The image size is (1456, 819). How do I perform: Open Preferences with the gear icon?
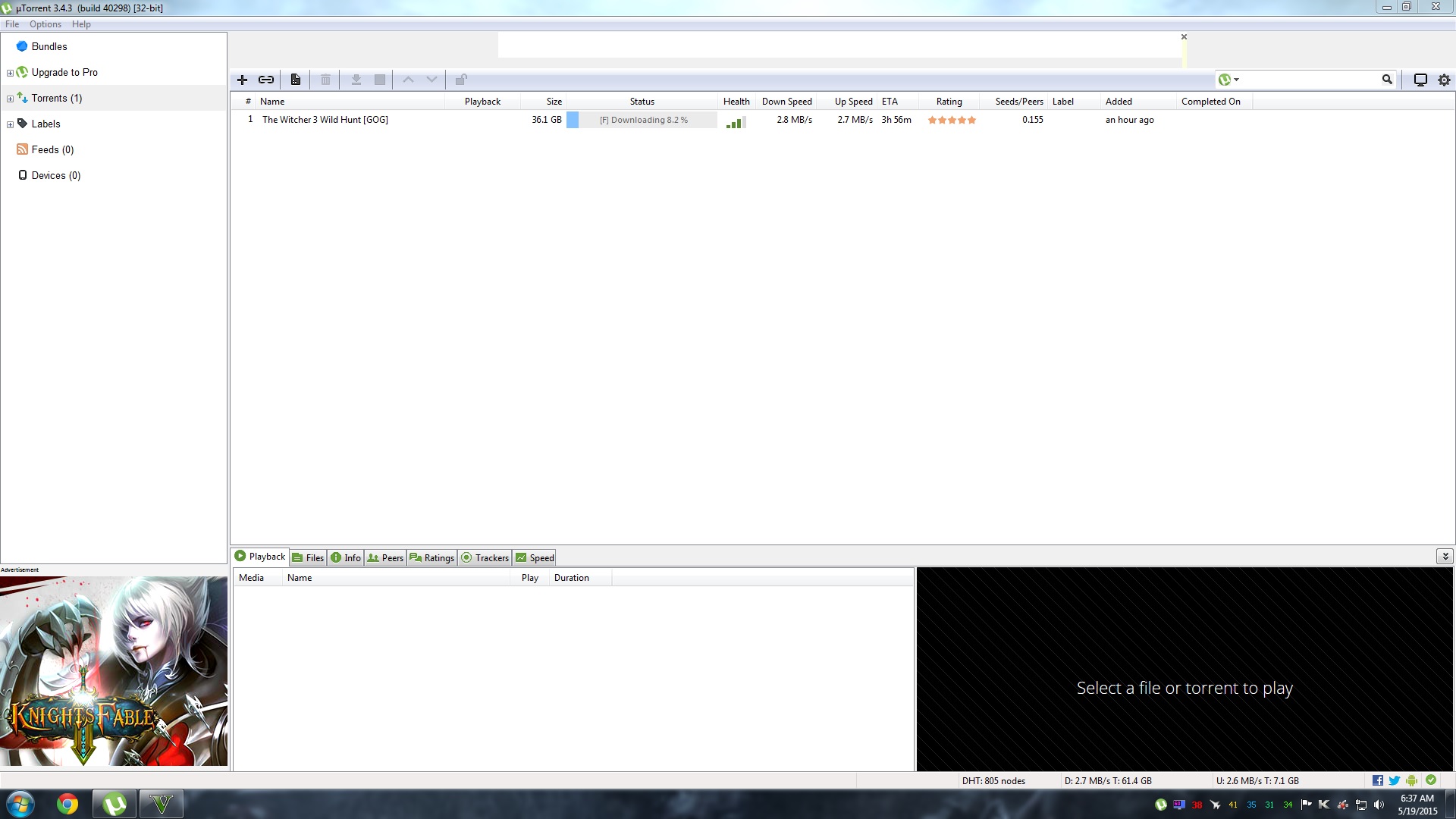pos(1444,80)
